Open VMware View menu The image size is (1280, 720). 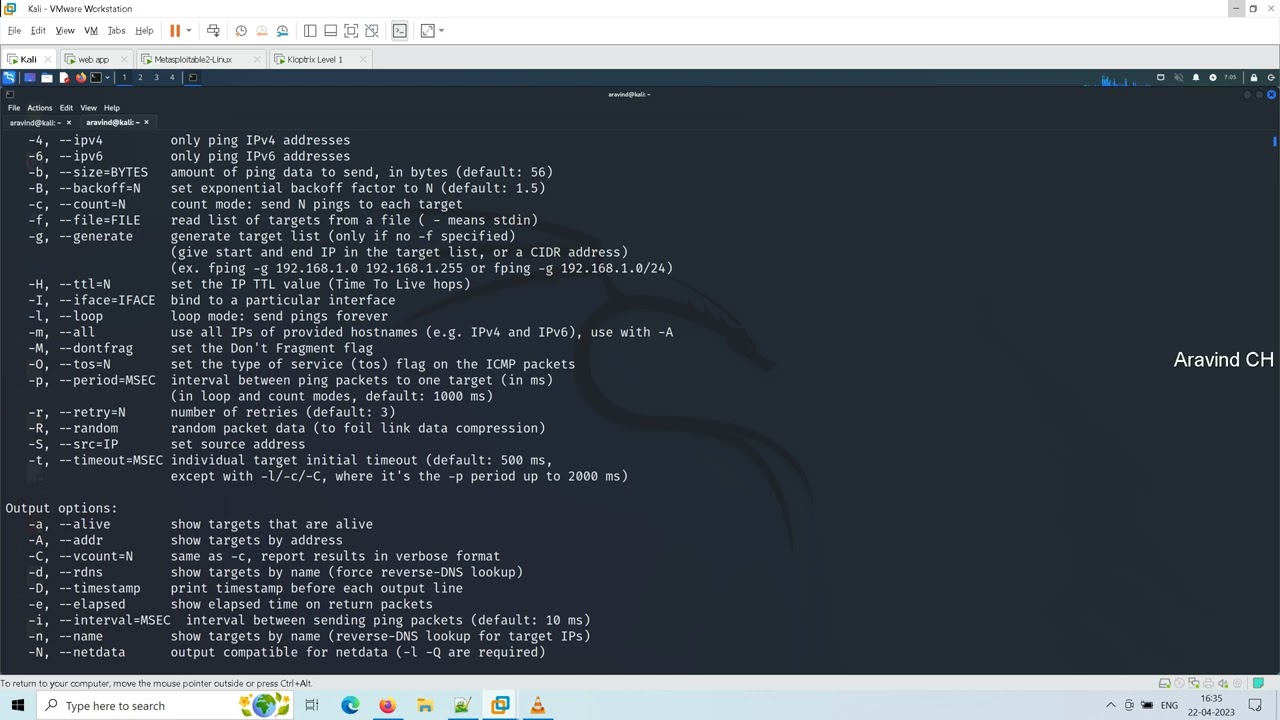(65, 31)
